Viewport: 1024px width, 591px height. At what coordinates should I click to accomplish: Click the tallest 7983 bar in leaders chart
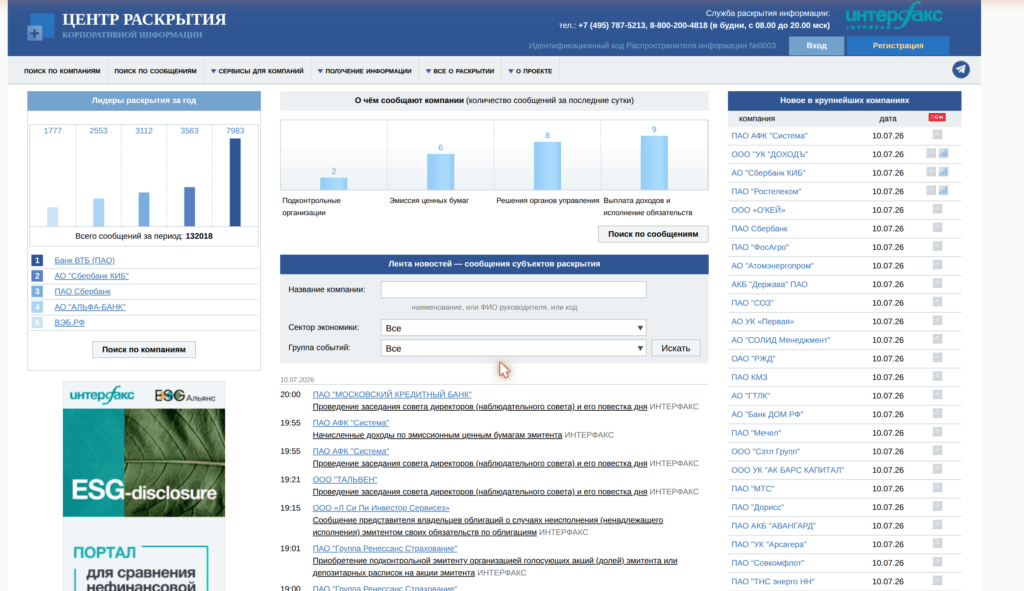pyautogui.click(x=235, y=182)
